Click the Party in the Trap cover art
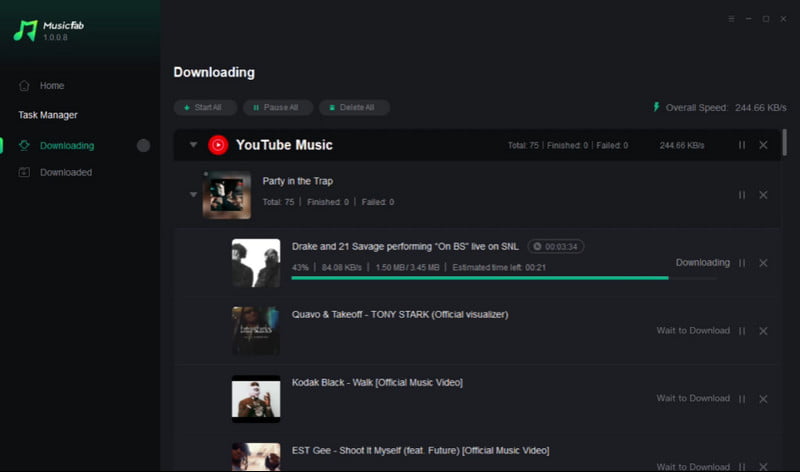This screenshot has height=472, width=800. click(227, 195)
